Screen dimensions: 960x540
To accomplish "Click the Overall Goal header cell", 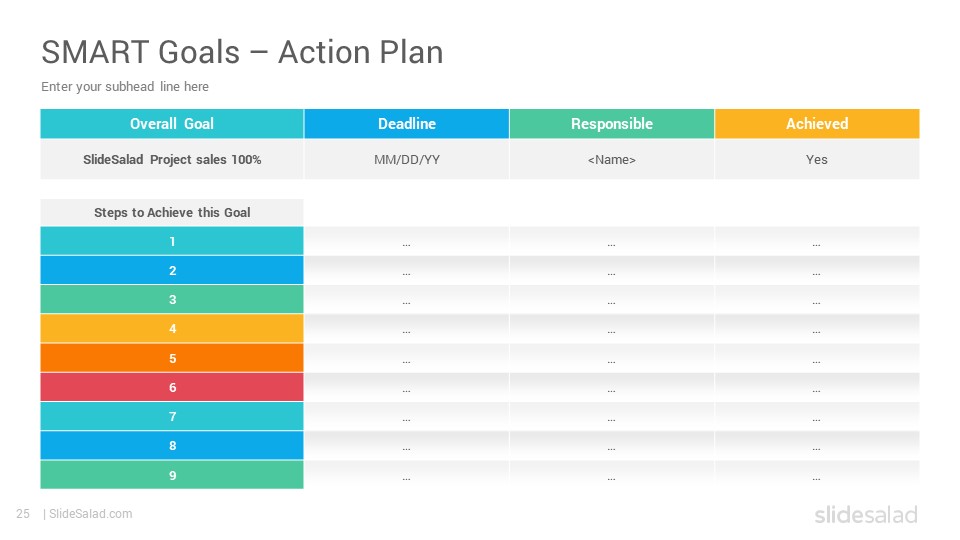I will point(172,124).
